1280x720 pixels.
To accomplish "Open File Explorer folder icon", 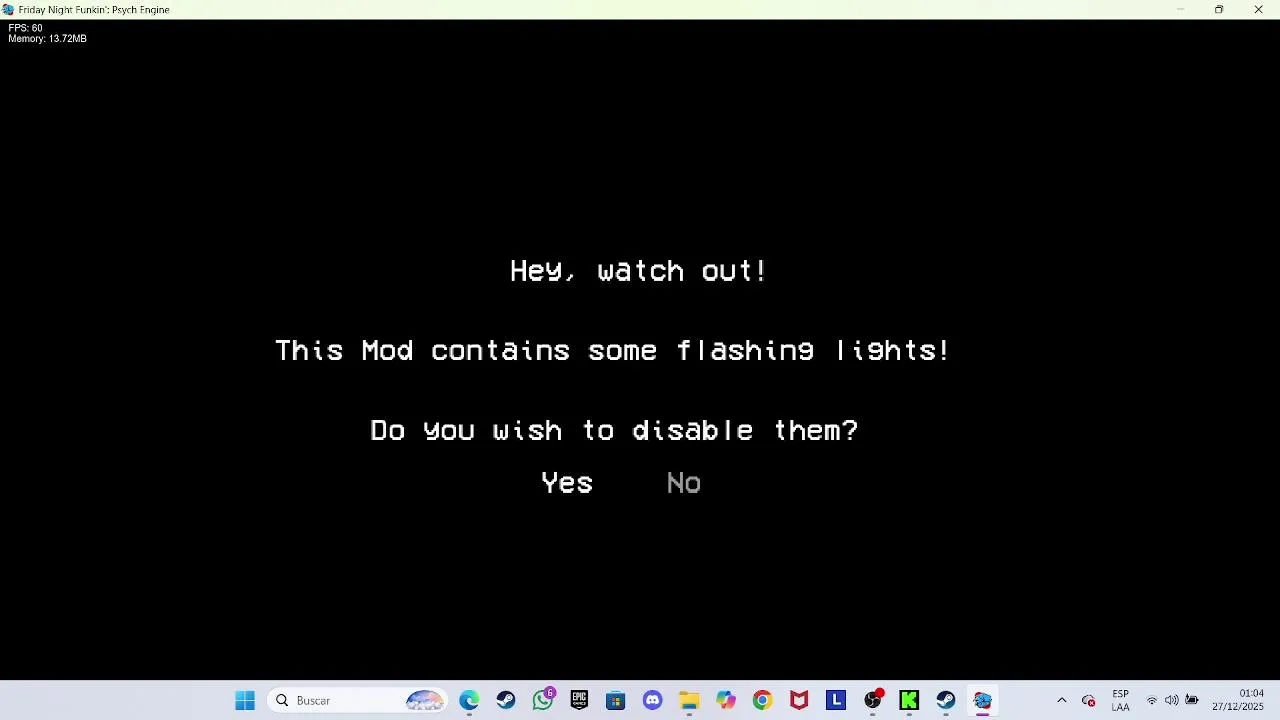I will [689, 701].
